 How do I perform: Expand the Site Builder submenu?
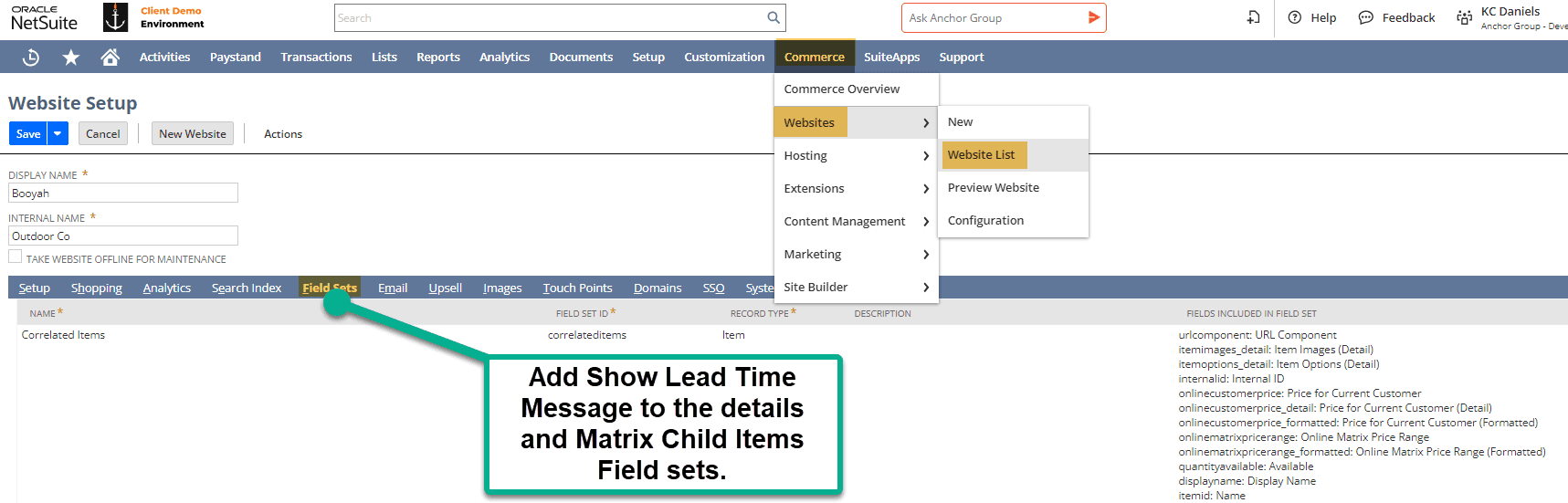point(856,287)
